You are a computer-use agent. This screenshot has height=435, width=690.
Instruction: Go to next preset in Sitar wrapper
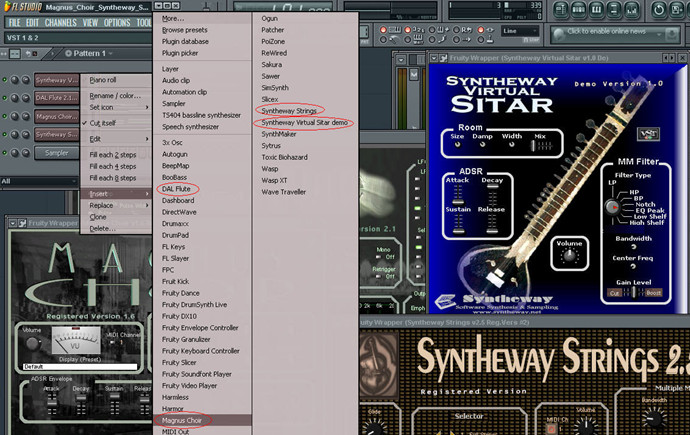coord(672,58)
